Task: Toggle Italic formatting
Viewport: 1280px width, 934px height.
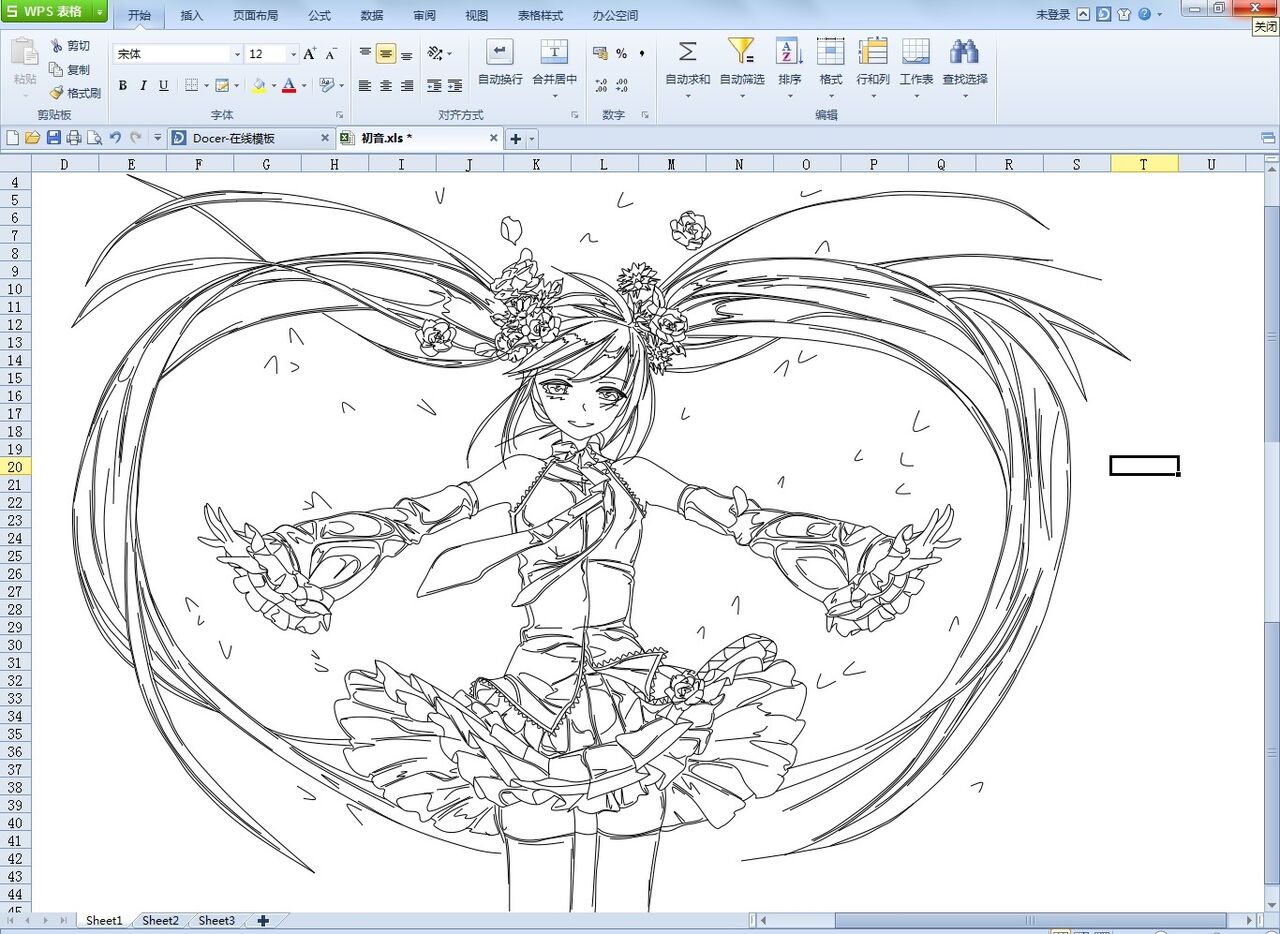Action: coord(143,86)
